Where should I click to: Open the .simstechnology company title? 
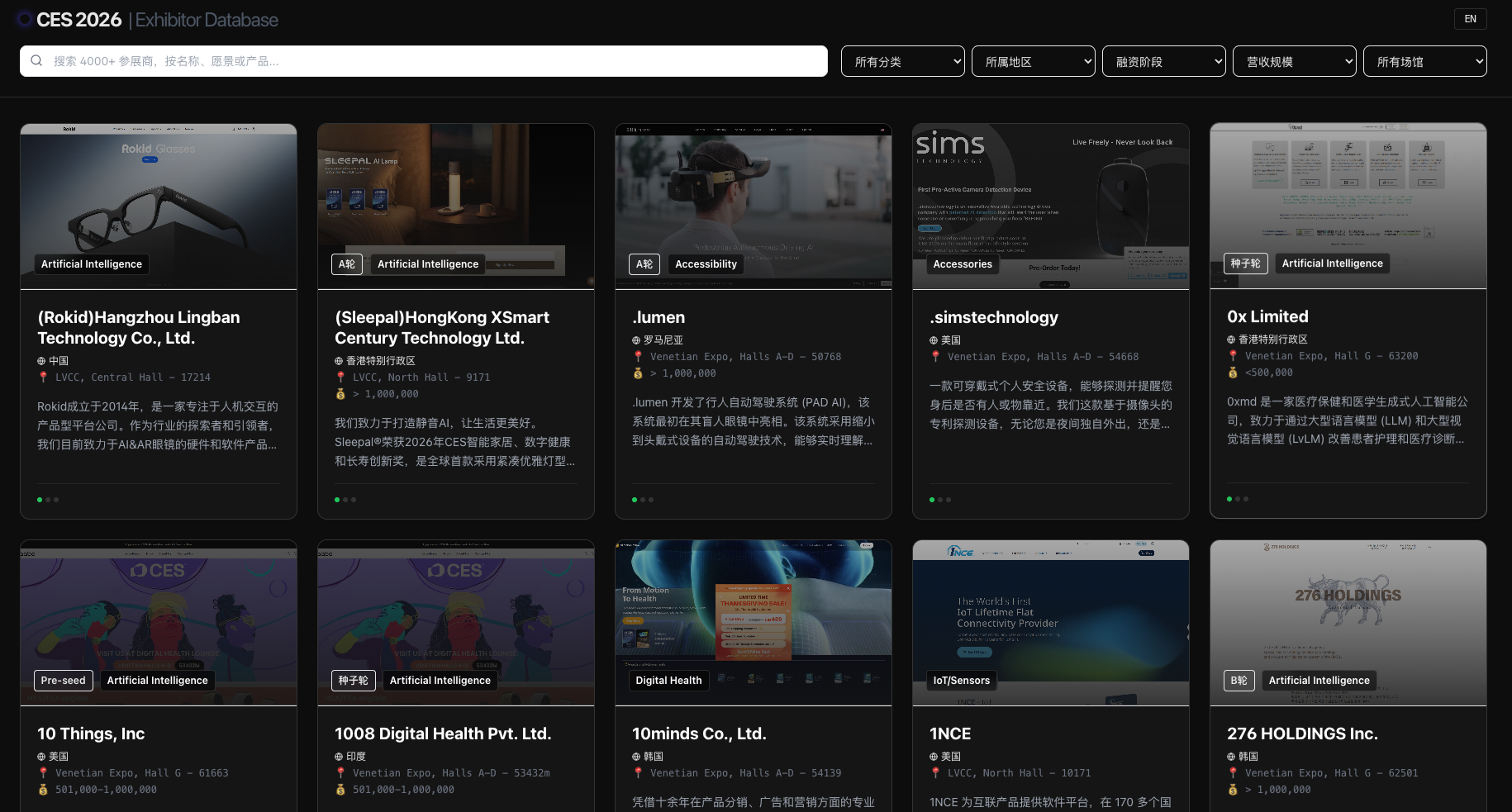click(994, 317)
